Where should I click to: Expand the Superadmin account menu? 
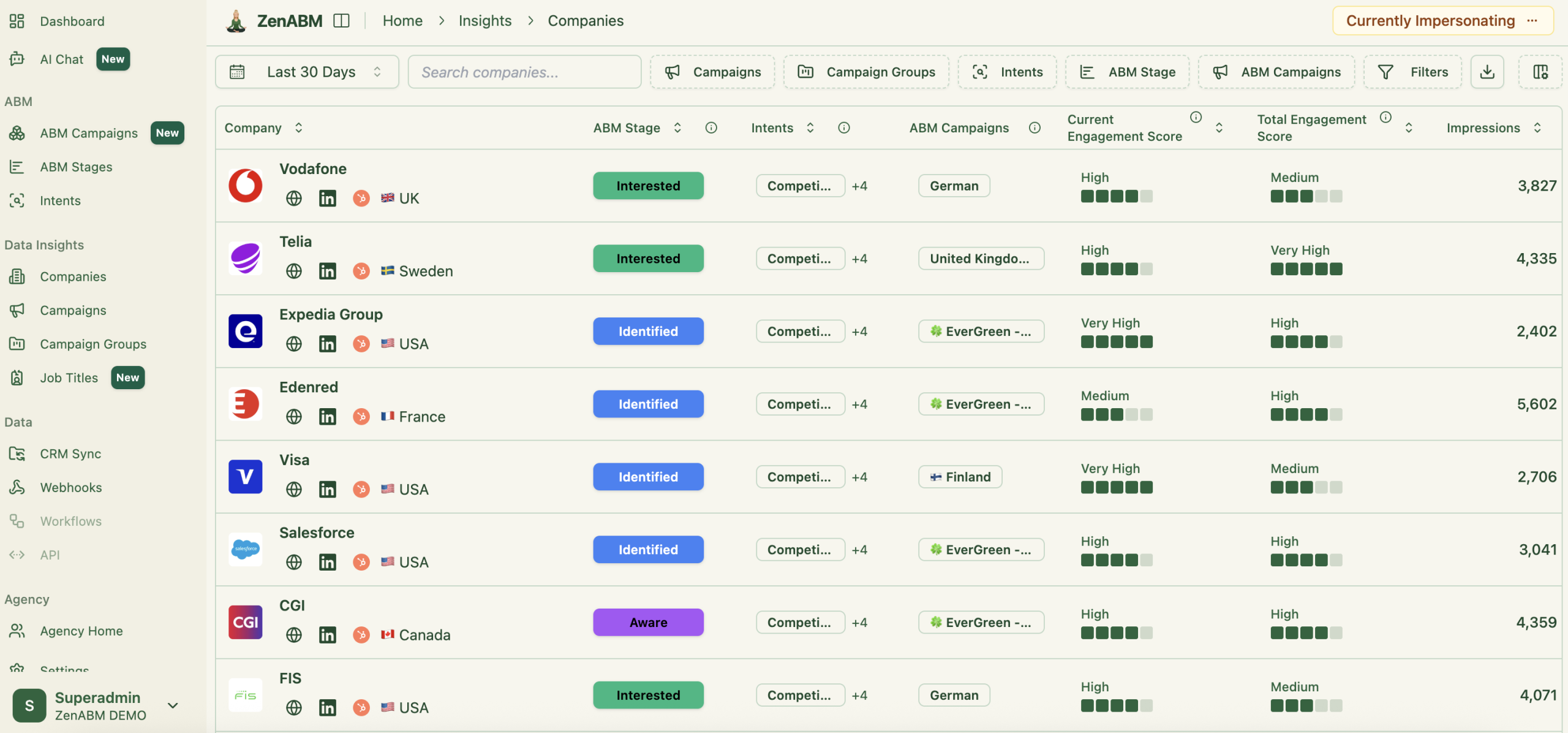172,705
